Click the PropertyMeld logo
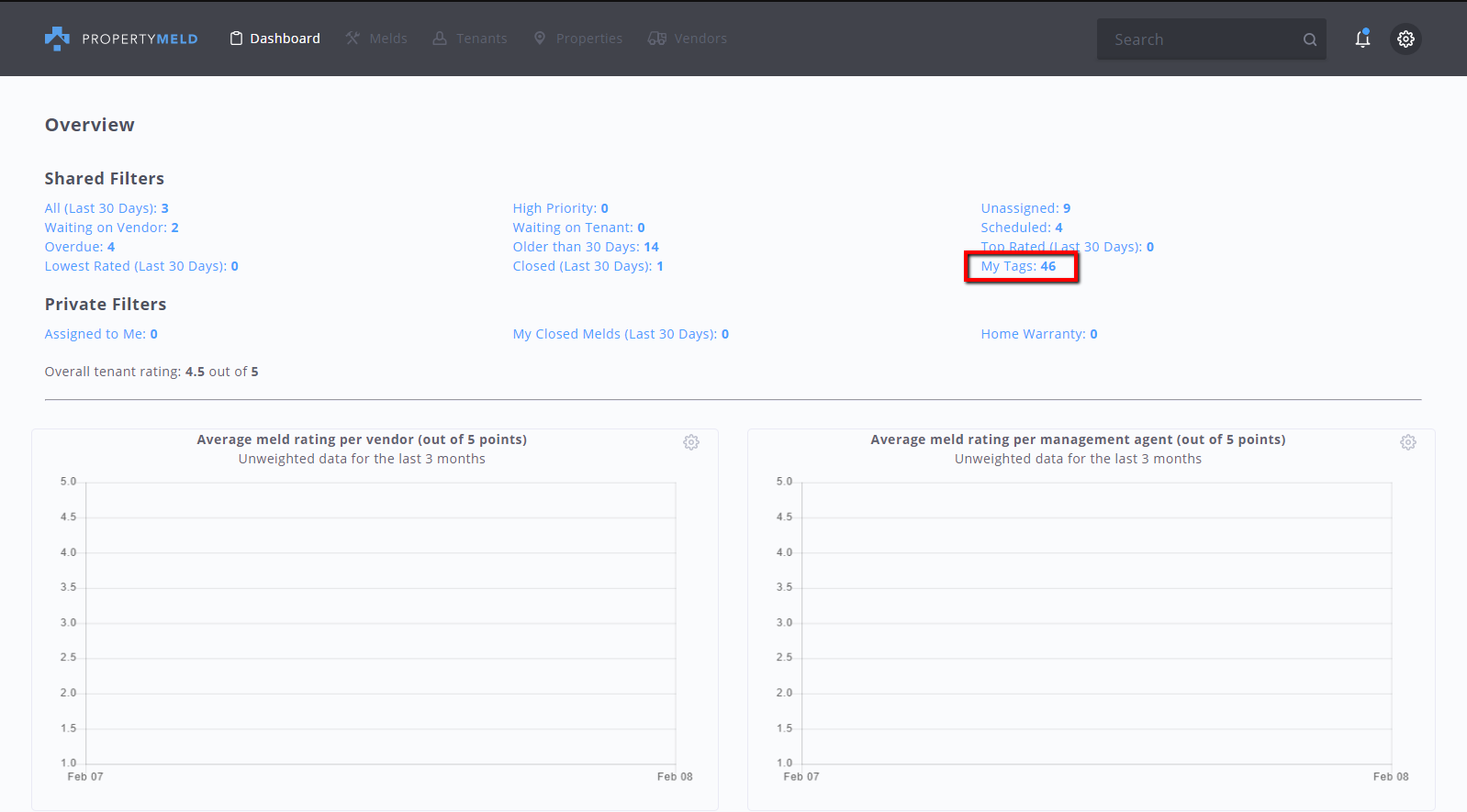Image resolution: width=1467 pixels, height=812 pixels. pos(121,39)
